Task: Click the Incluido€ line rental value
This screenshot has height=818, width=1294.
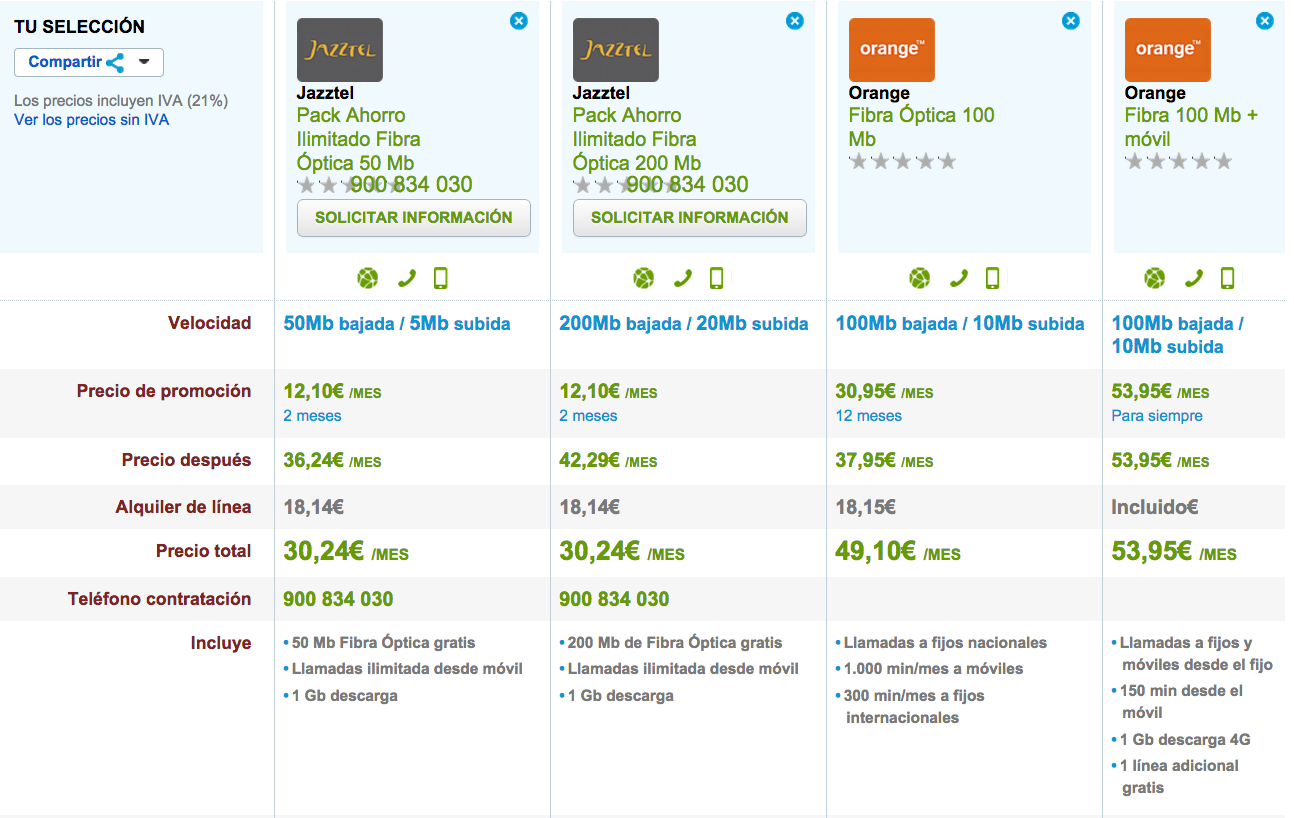Action: [1155, 507]
